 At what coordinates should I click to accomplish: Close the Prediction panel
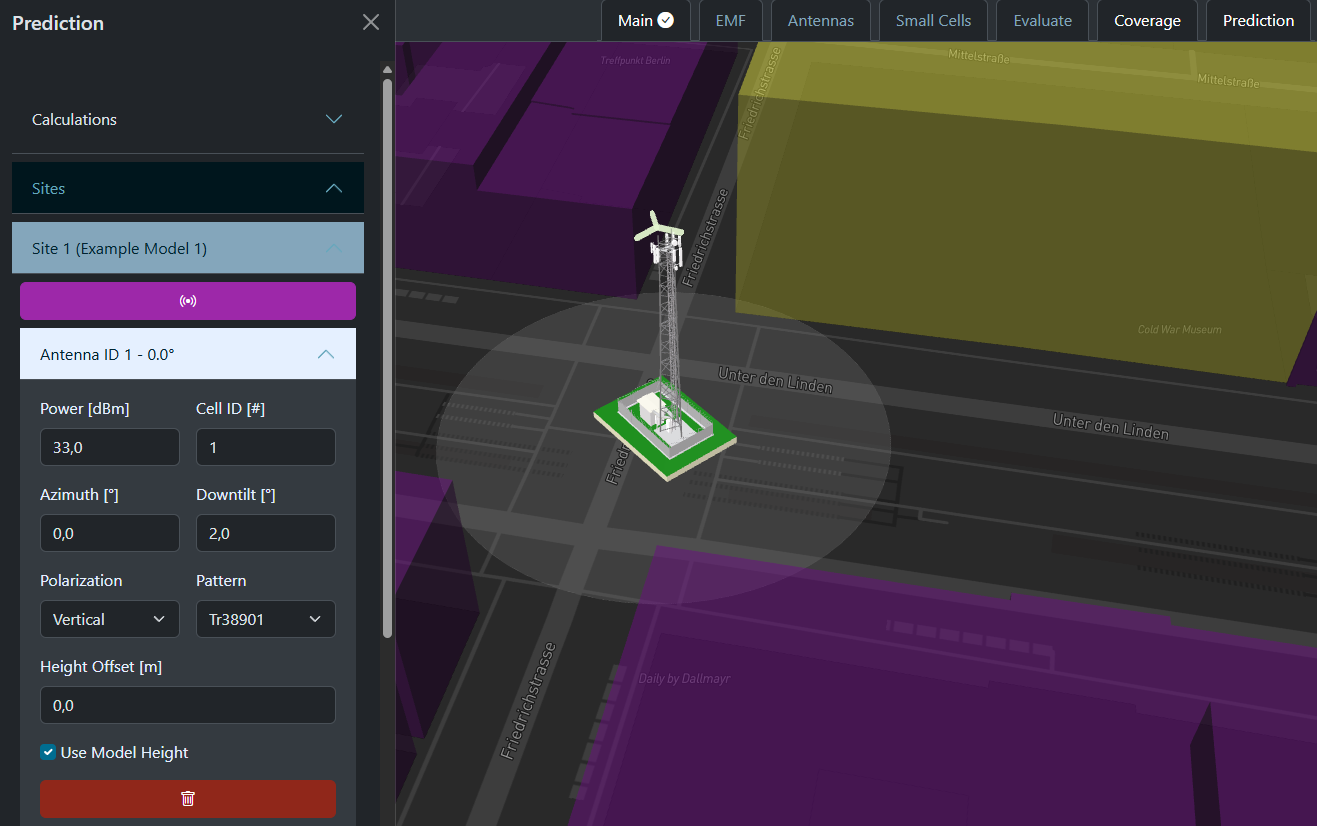point(371,22)
